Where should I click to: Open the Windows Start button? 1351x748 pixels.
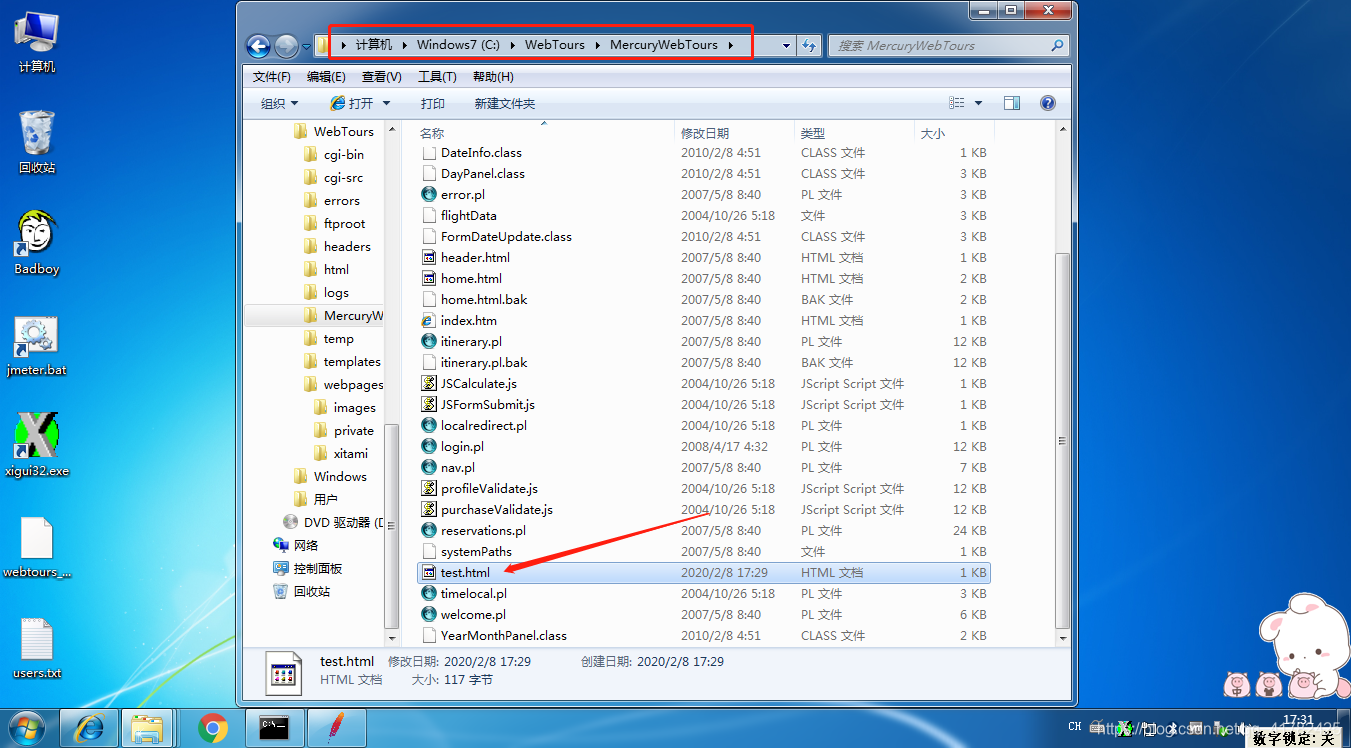point(27,727)
